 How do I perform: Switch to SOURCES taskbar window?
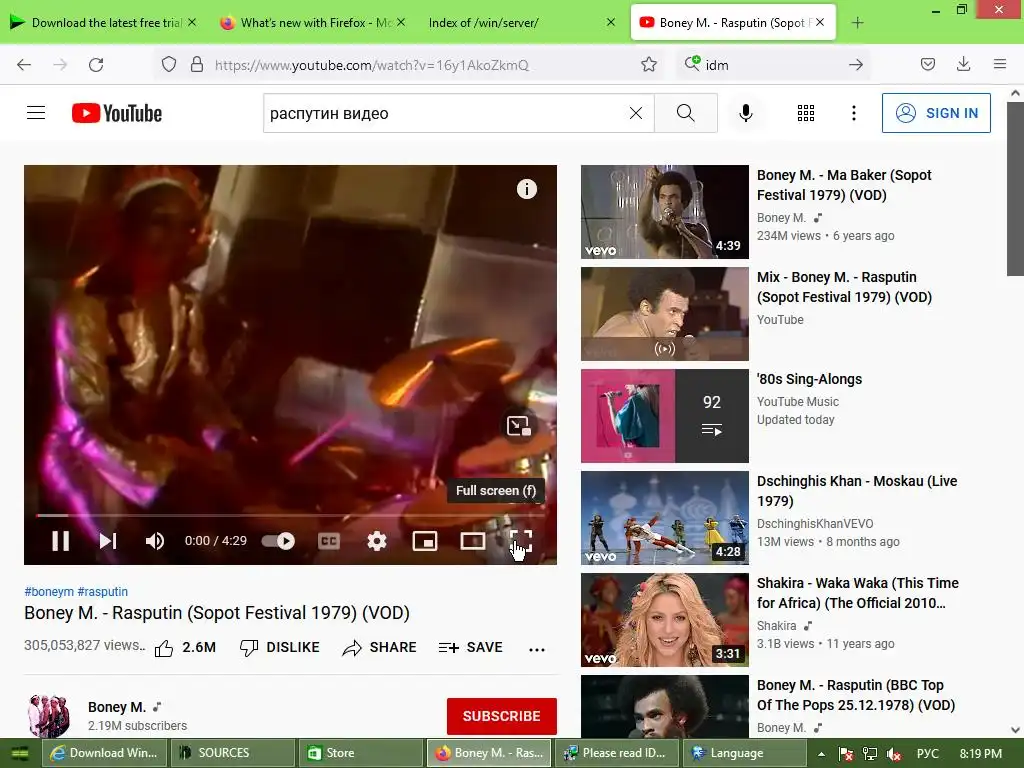coord(233,753)
